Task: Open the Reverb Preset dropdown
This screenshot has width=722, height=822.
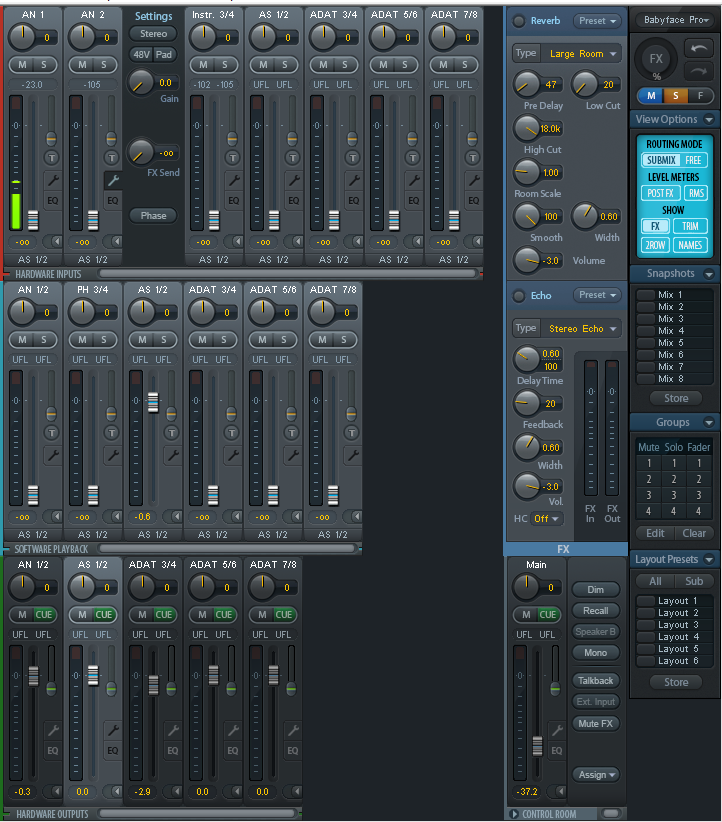Action: click(597, 21)
